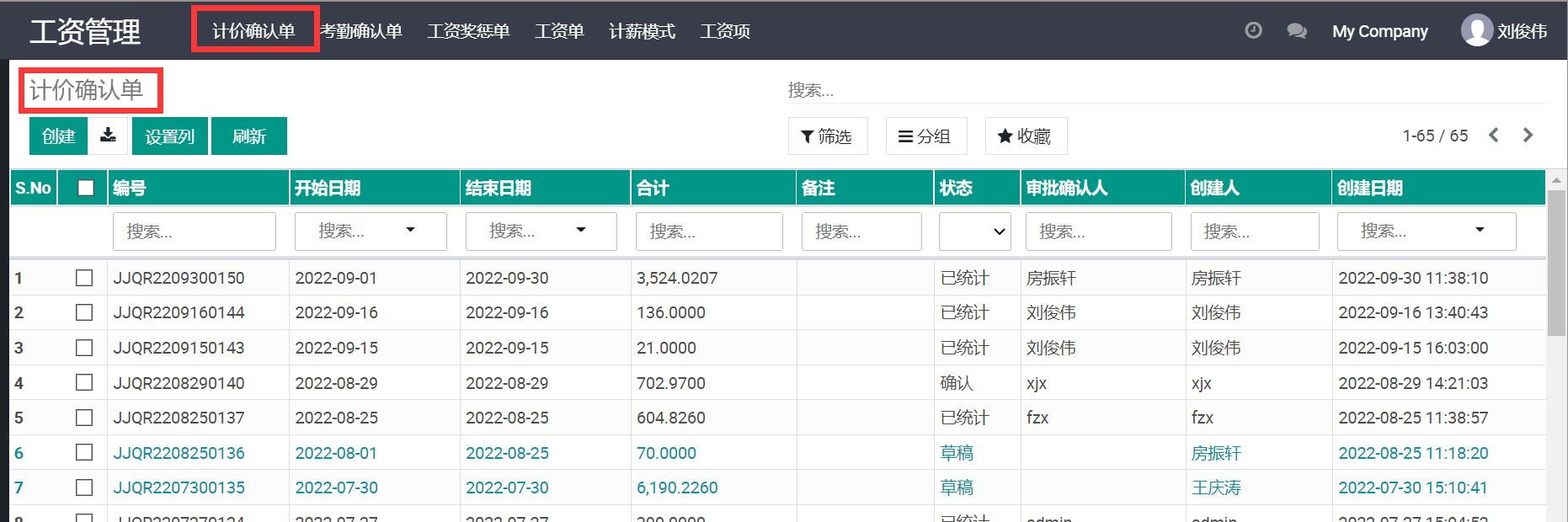This screenshot has width=1568, height=522.
Task: Open the 收藏 favorites star button
Action: coord(1025,136)
